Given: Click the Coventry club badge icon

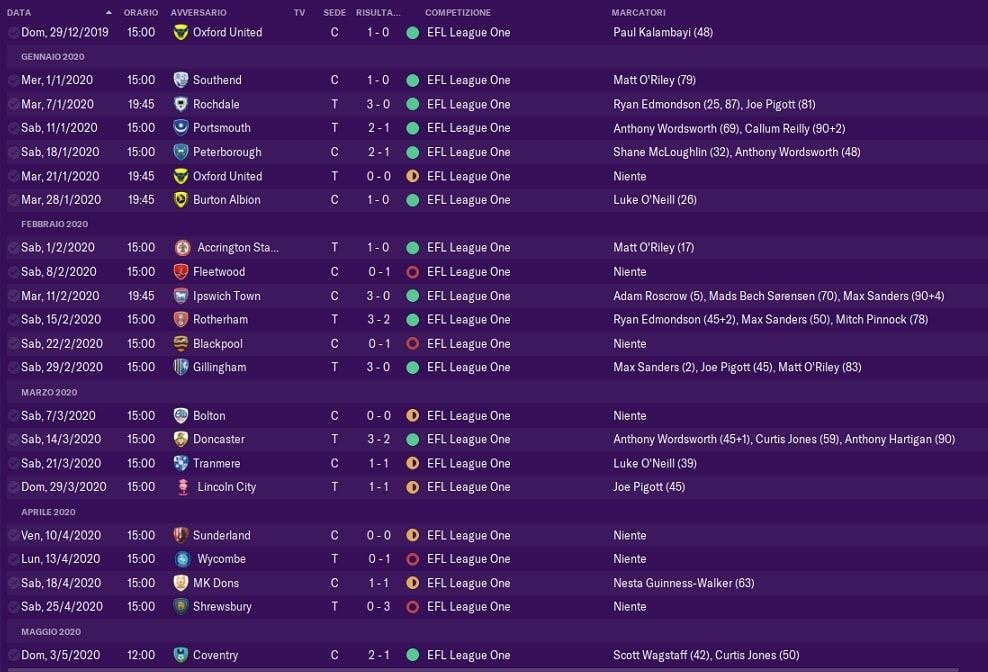Looking at the screenshot, I should tap(180, 655).
